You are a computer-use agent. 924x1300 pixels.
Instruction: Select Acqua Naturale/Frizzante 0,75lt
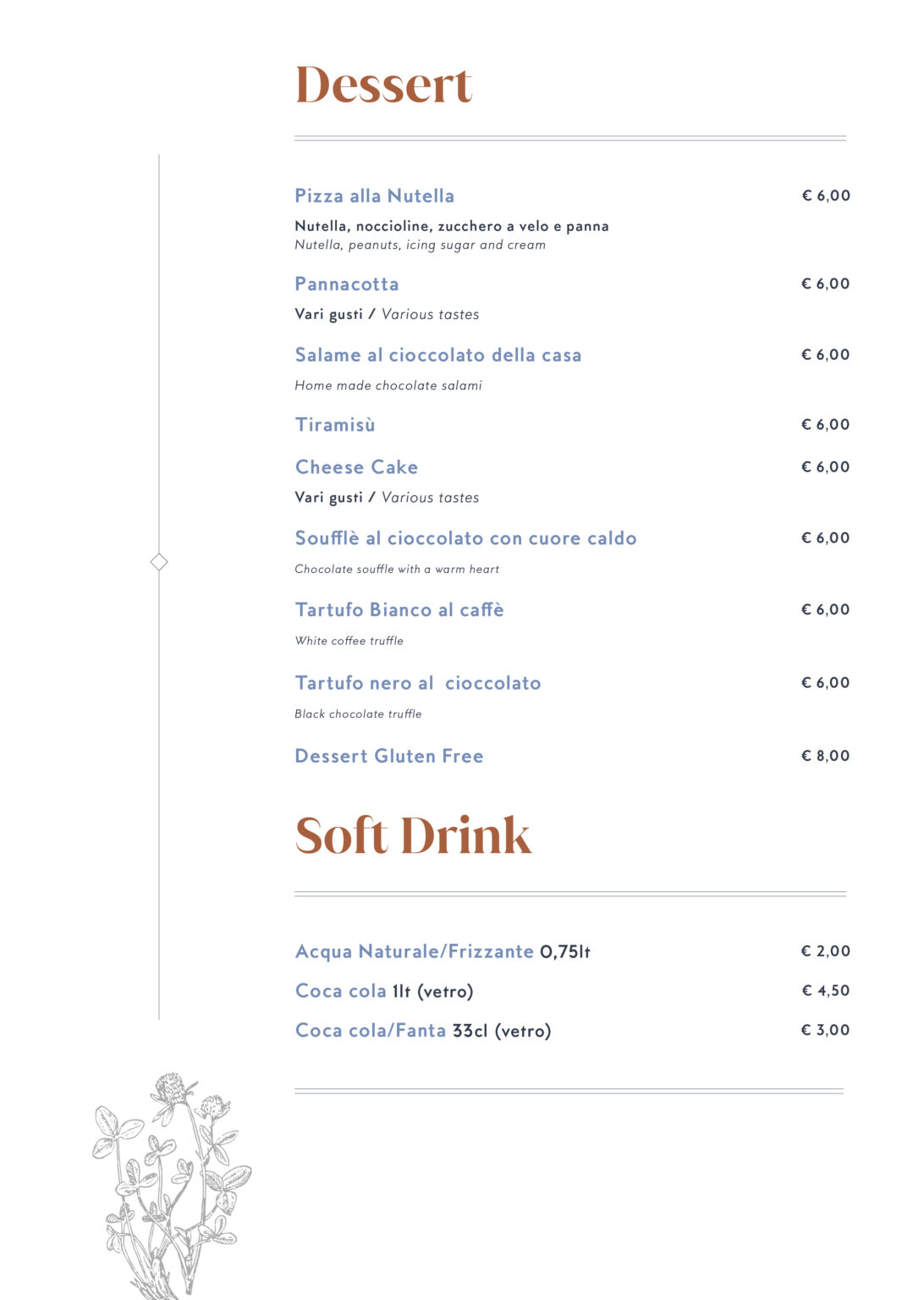442,952
